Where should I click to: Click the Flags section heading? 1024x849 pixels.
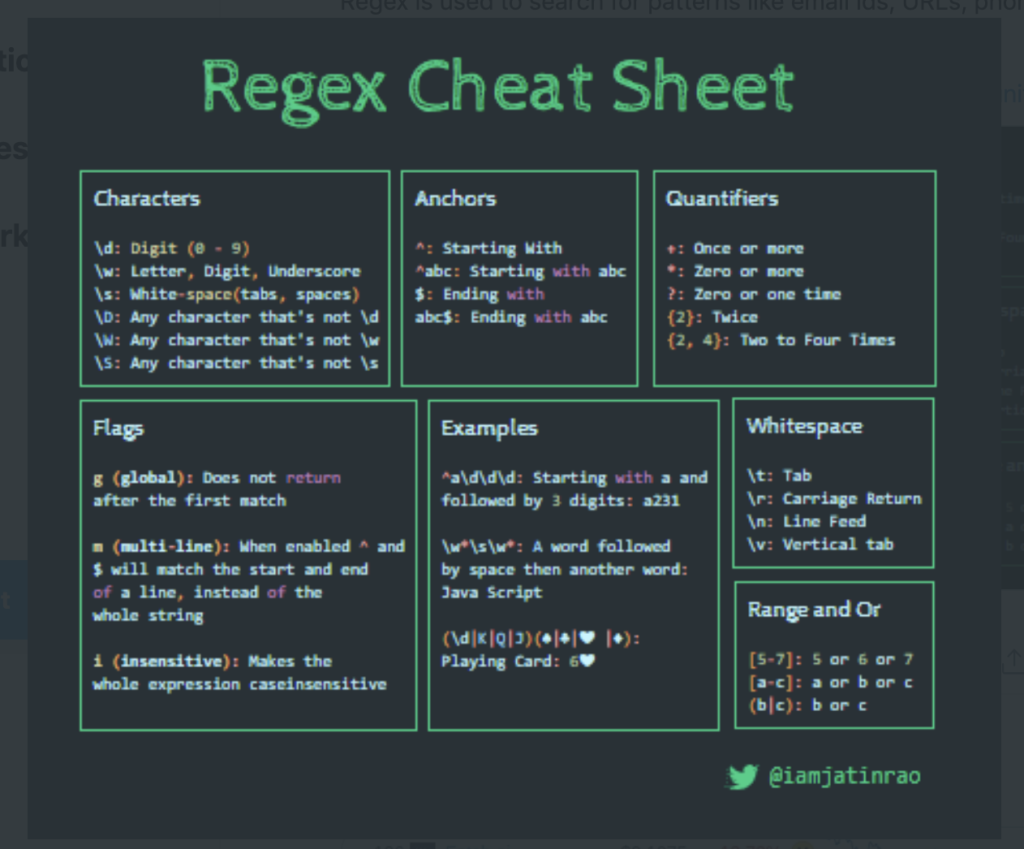pos(118,429)
